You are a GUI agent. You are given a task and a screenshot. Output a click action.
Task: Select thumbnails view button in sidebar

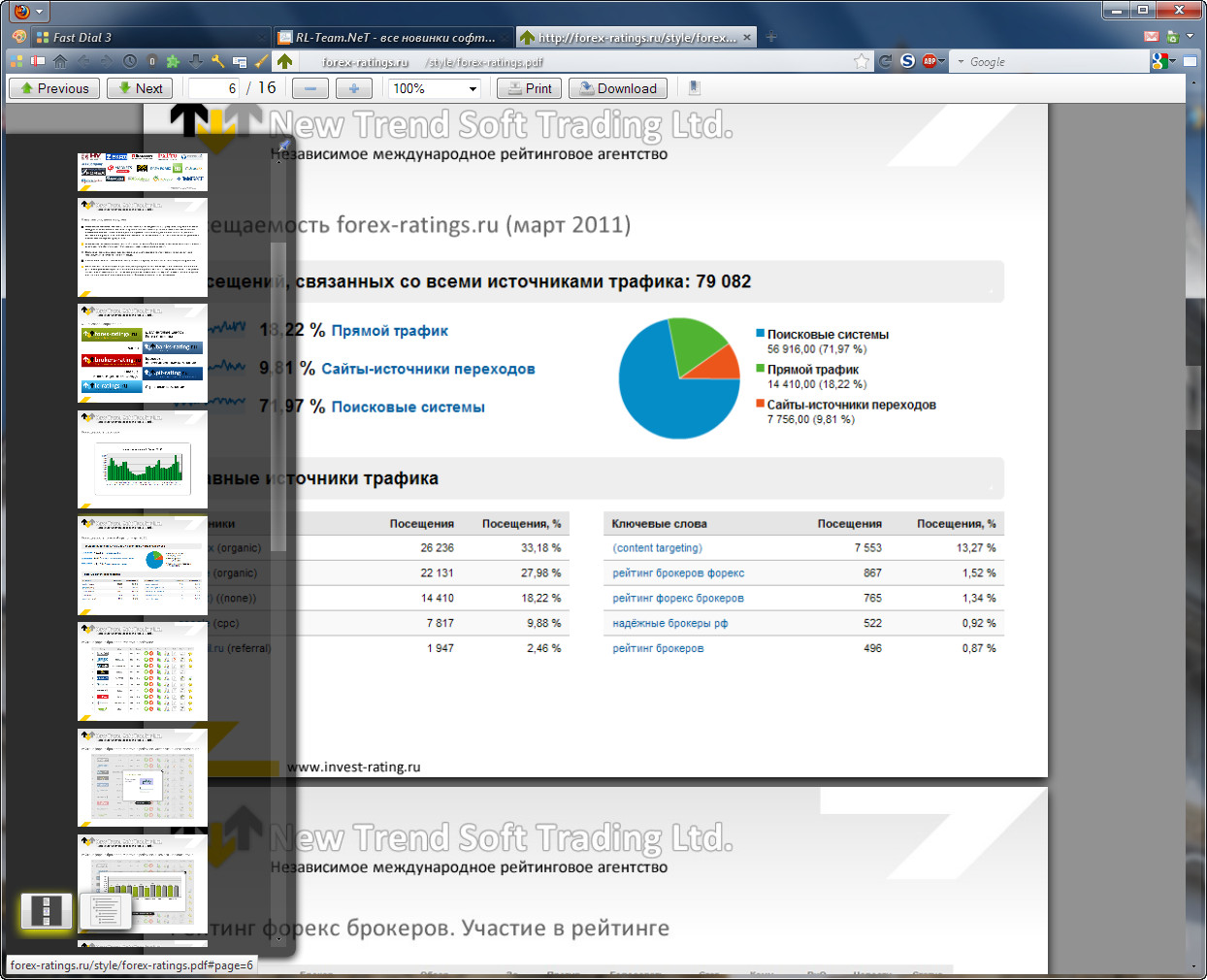47,910
